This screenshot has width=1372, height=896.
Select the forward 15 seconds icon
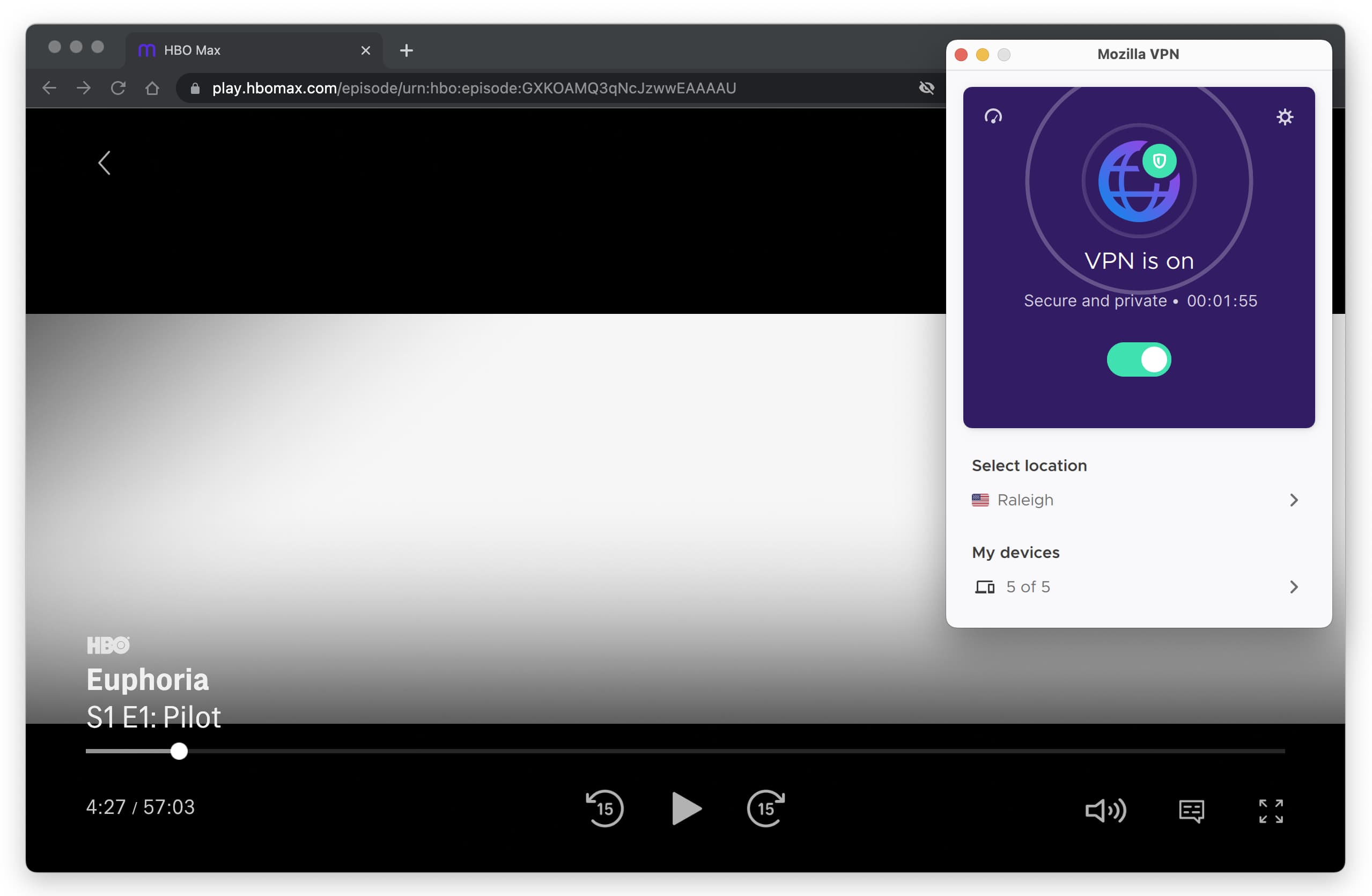point(765,809)
